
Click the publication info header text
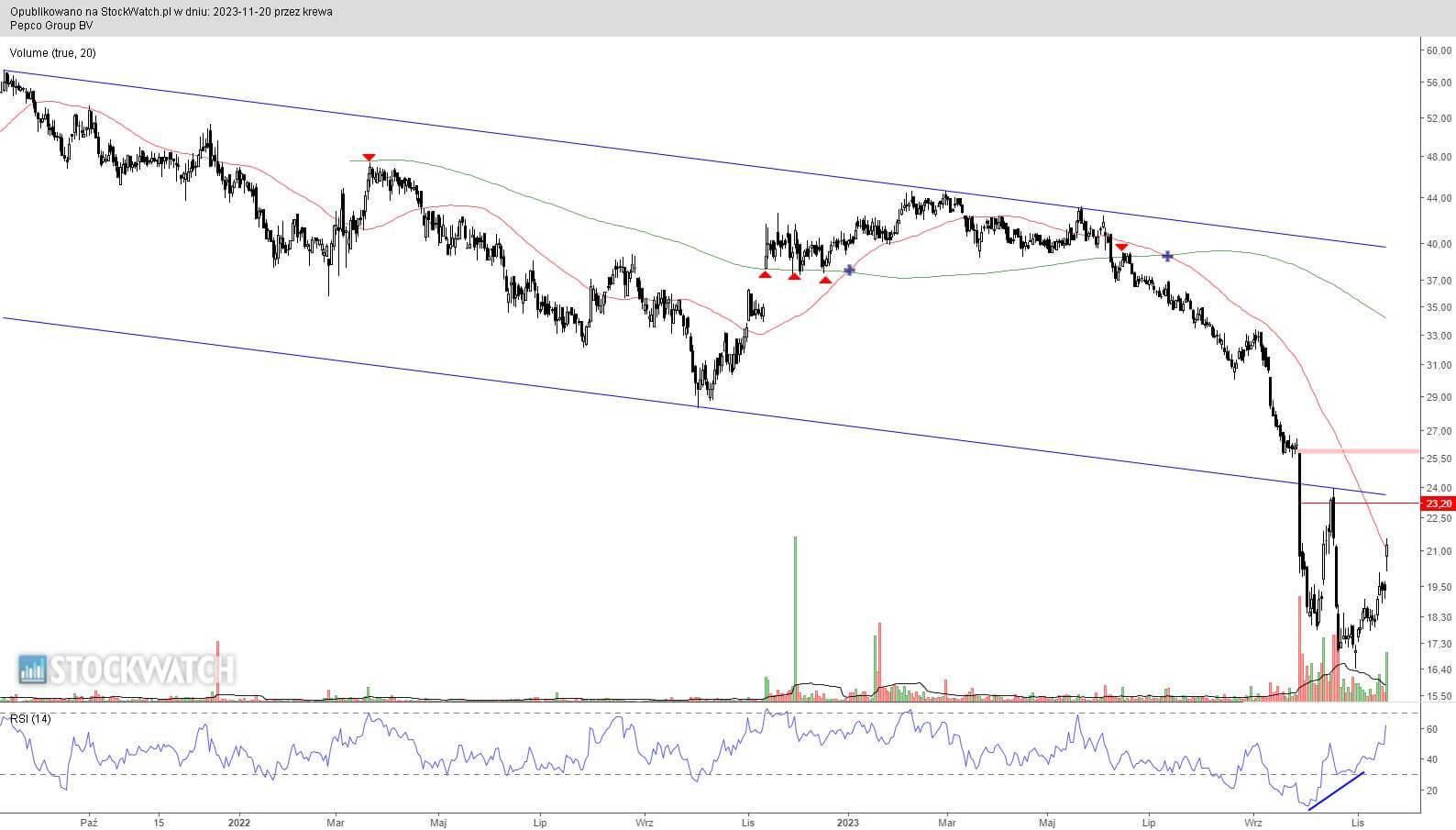pos(171,12)
